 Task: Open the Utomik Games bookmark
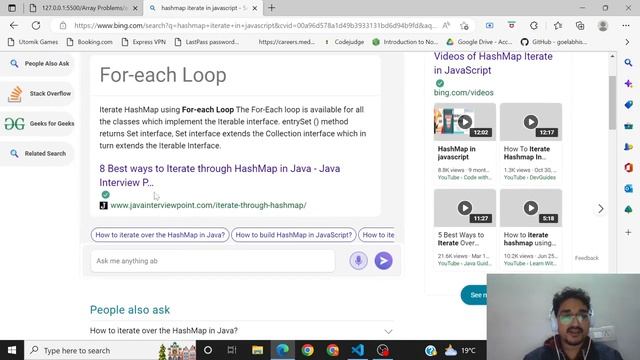33,42
